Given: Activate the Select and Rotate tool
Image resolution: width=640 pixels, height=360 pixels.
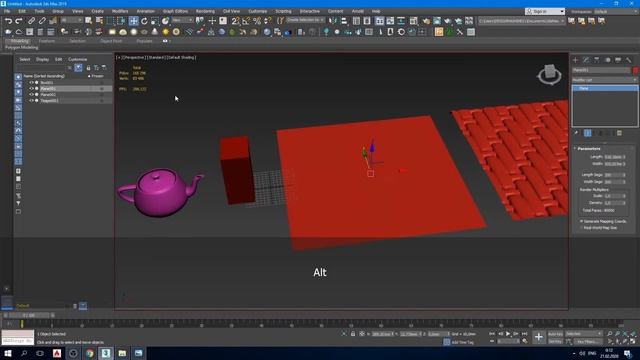Looking at the screenshot, I should [x=144, y=21].
